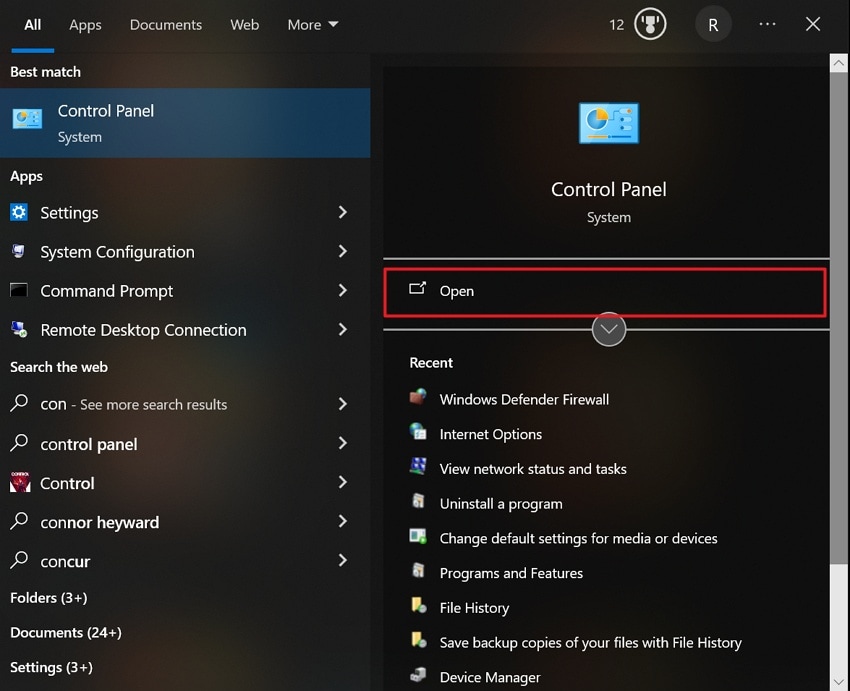Expand the Remote Desktop Connection arrow

[x=343, y=329]
